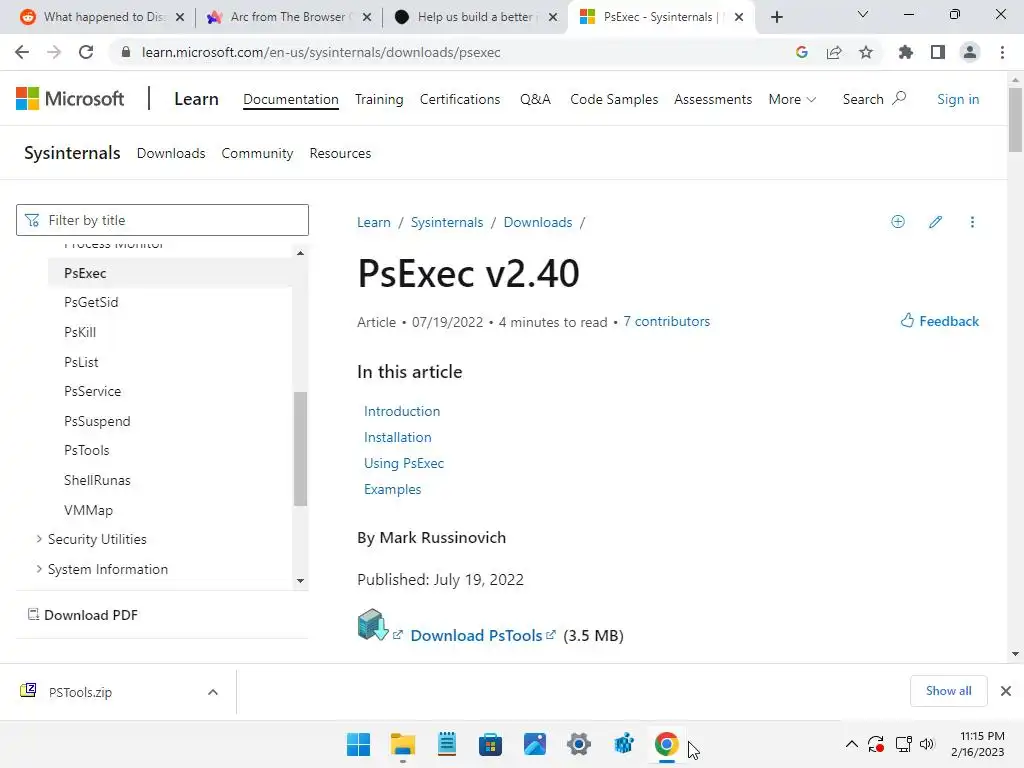The height and width of the screenshot is (768, 1024).
Task: Select ShellRunas in sidebar
Action: tap(97, 480)
